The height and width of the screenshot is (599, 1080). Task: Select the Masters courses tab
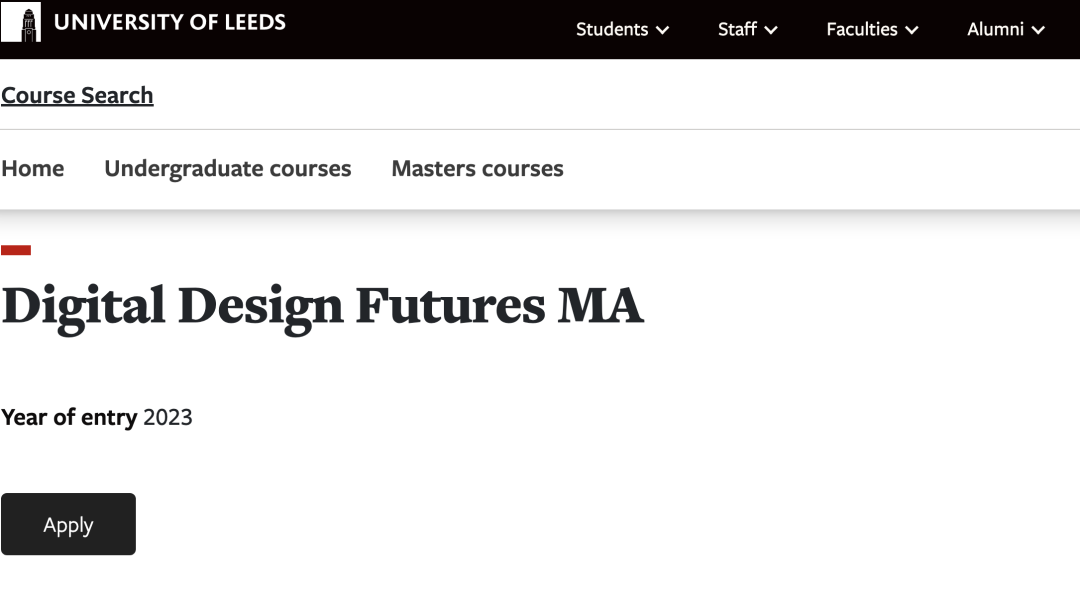tap(477, 169)
